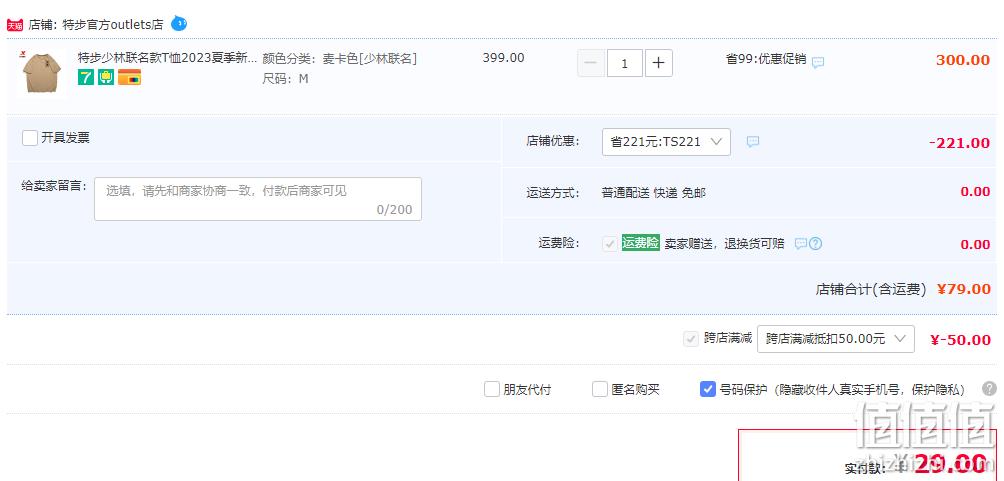This screenshot has width=1004, height=481.
Task: Click the orange credit card badge icon
Action: (129, 77)
